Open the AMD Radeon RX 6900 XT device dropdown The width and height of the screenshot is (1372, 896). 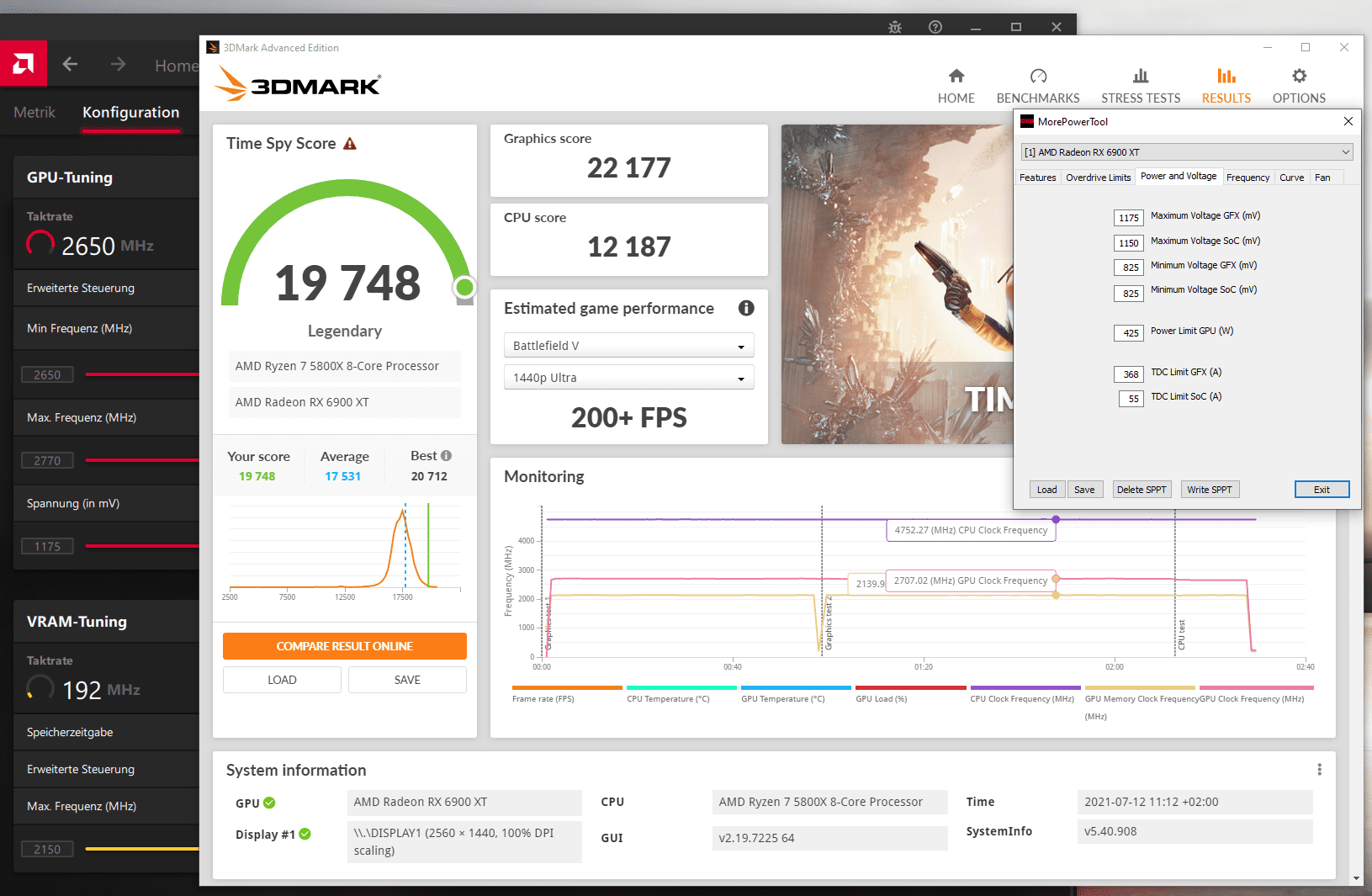1186,152
